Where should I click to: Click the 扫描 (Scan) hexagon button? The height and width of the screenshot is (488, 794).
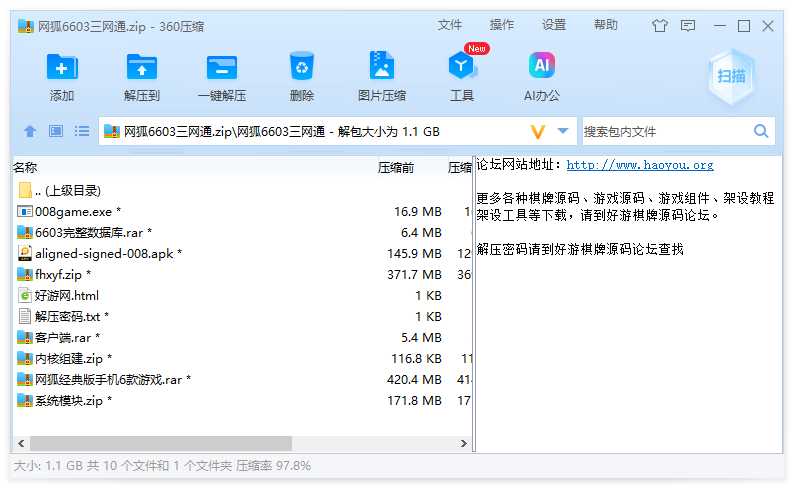[x=731, y=76]
